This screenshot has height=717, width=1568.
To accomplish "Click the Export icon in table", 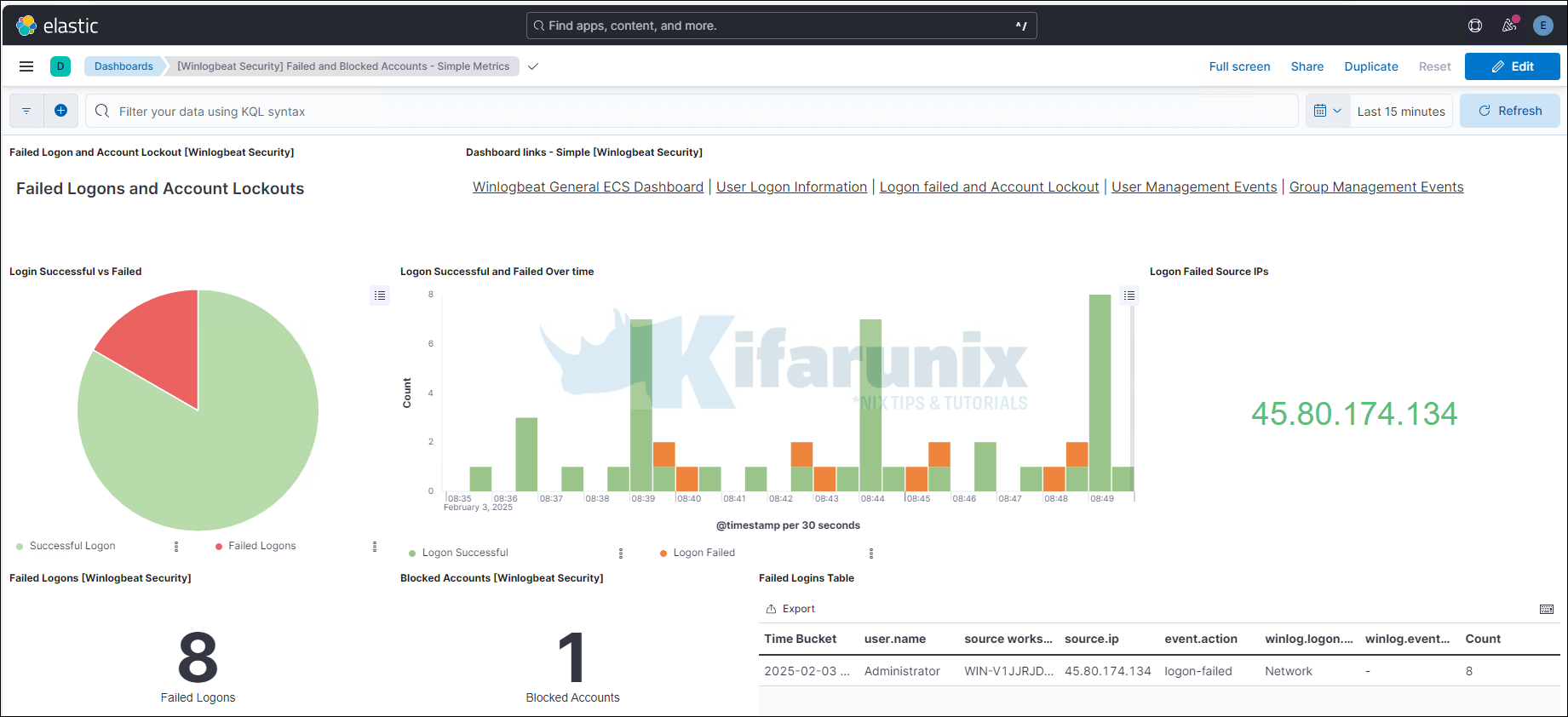I will [x=790, y=609].
